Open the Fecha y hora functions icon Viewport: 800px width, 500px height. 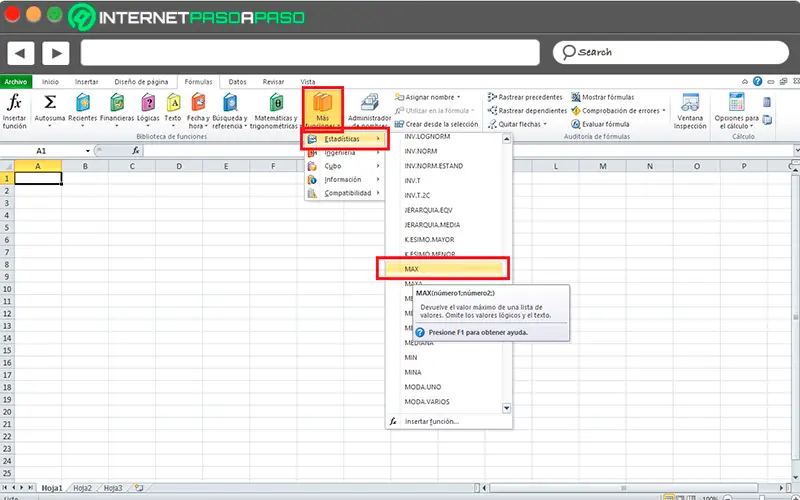(x=198, y=103)
